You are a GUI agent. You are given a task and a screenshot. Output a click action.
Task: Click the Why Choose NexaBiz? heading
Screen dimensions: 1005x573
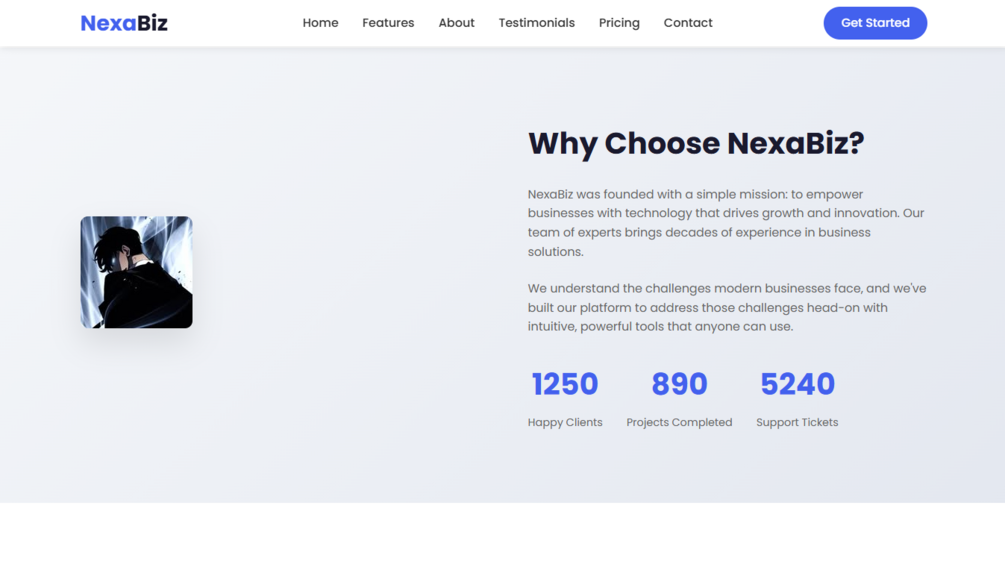696,143
